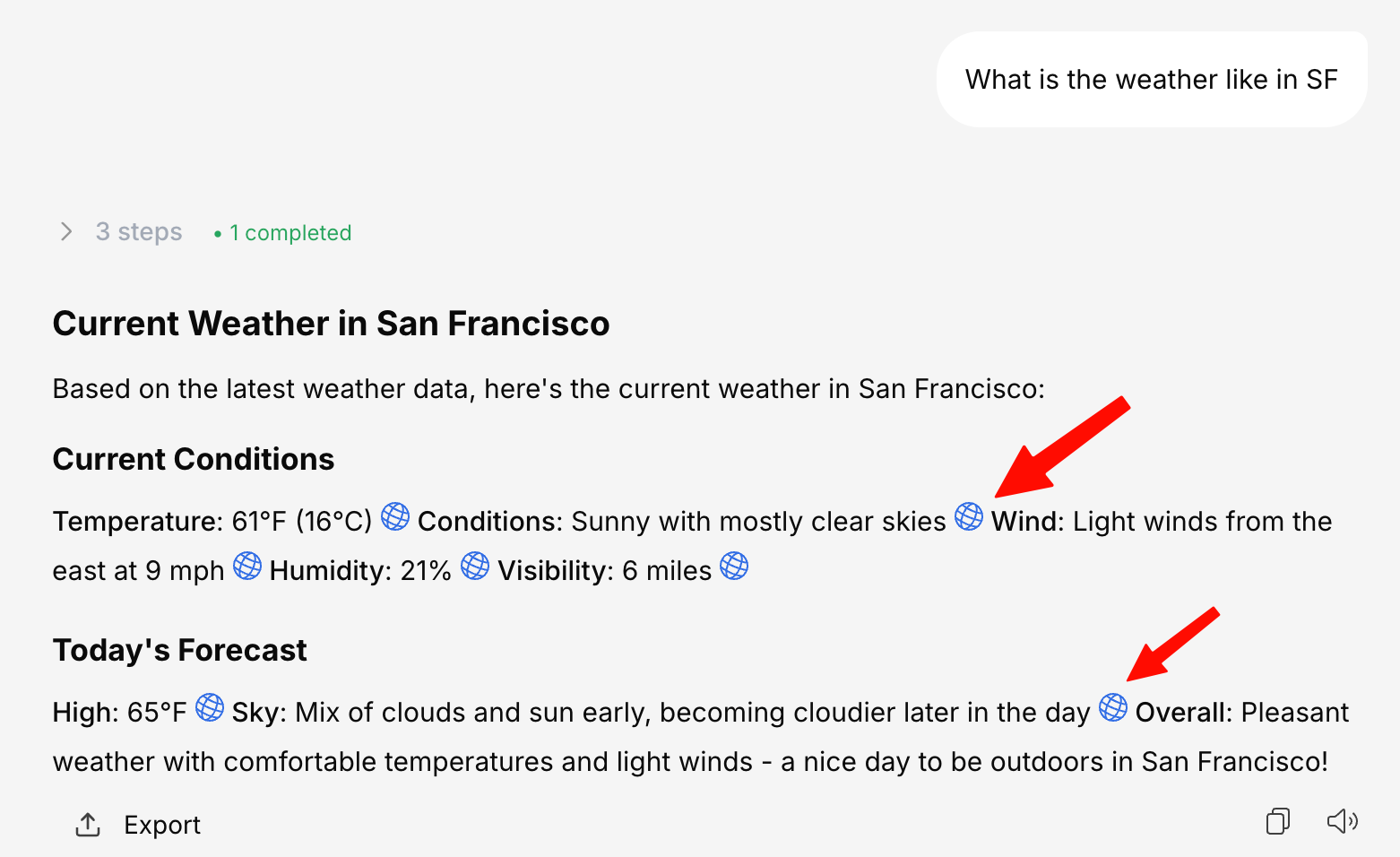The image size is (1400, 857).
Task: Click the source globe after Temperature 61°F
Action: pos(395,517)
